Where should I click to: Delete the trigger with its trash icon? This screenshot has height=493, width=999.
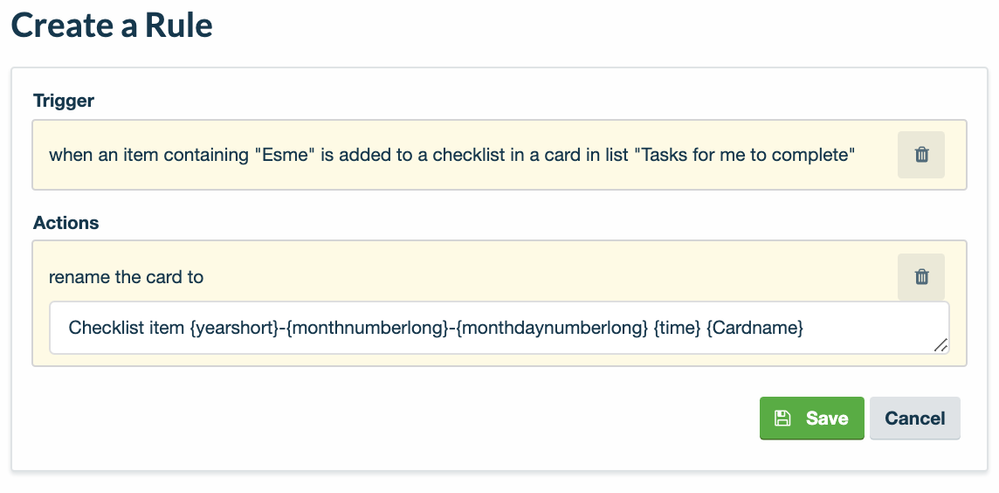921,155
